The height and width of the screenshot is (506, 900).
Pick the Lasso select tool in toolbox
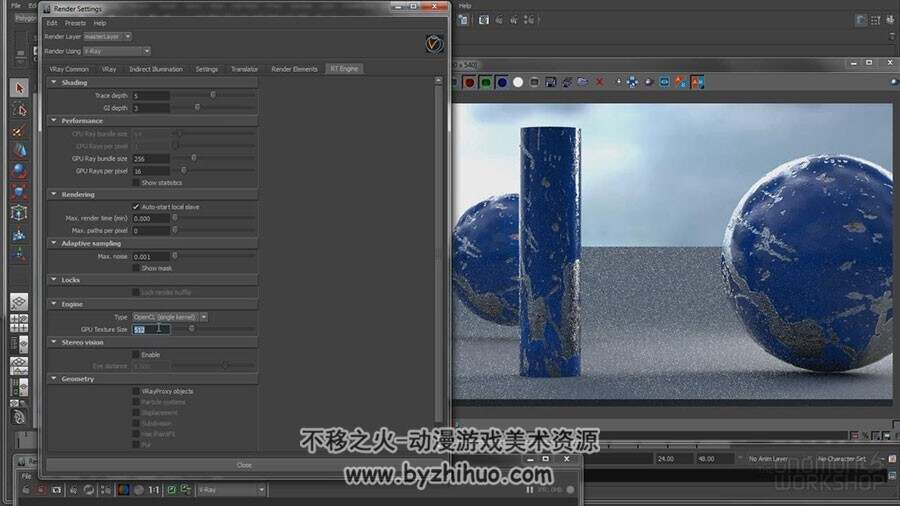pyautogui.click(x=19, y=110)
